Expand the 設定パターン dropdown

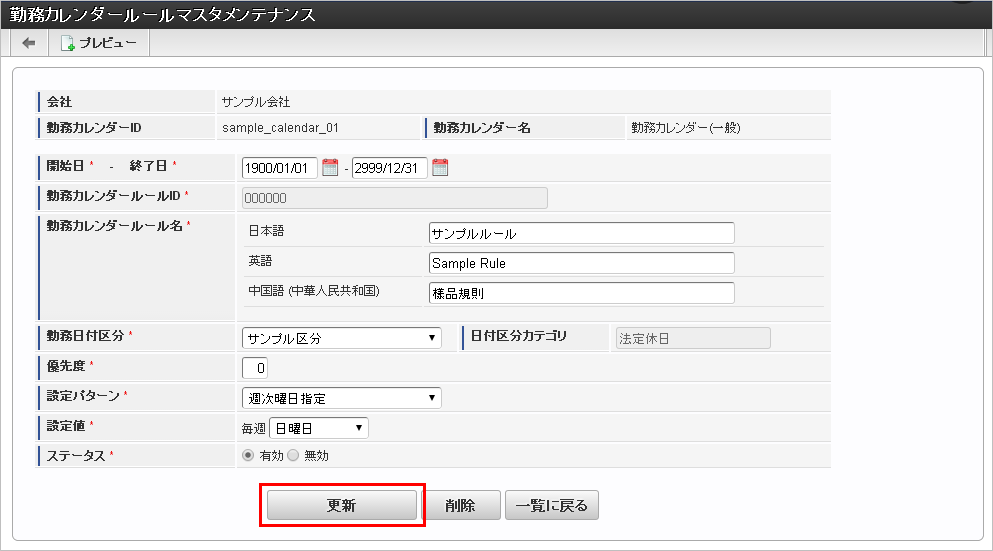coord(341,398)
